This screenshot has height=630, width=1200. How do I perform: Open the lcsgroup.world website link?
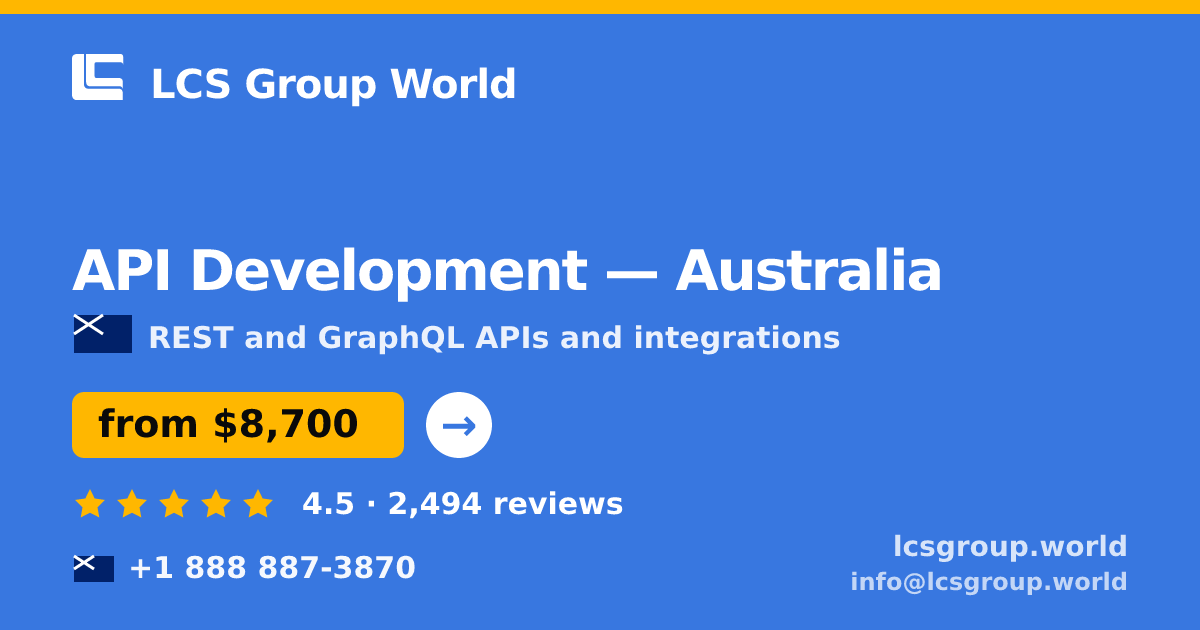coord(1010,546)
